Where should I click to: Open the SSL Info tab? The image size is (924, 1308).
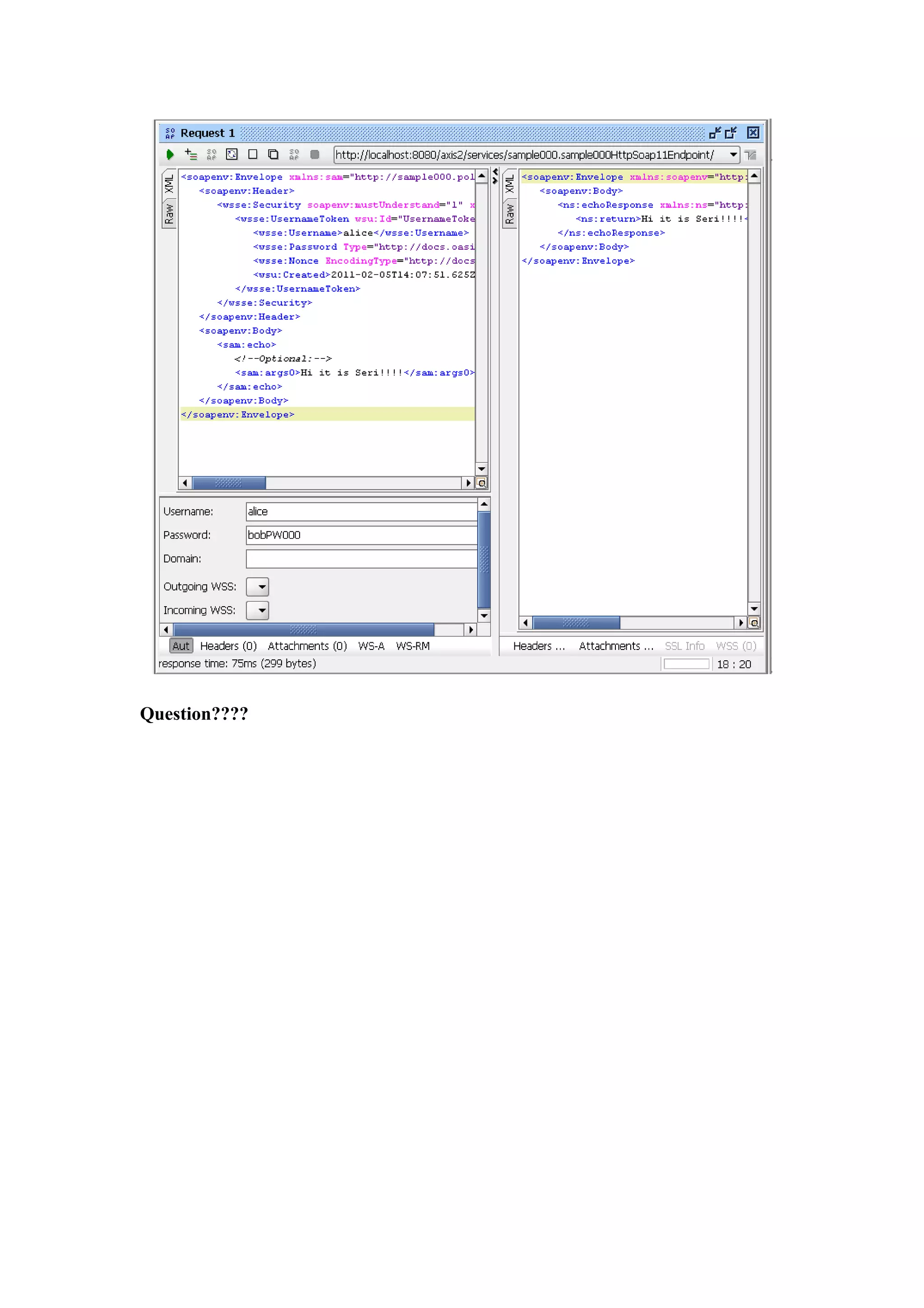tap(685, 645)
